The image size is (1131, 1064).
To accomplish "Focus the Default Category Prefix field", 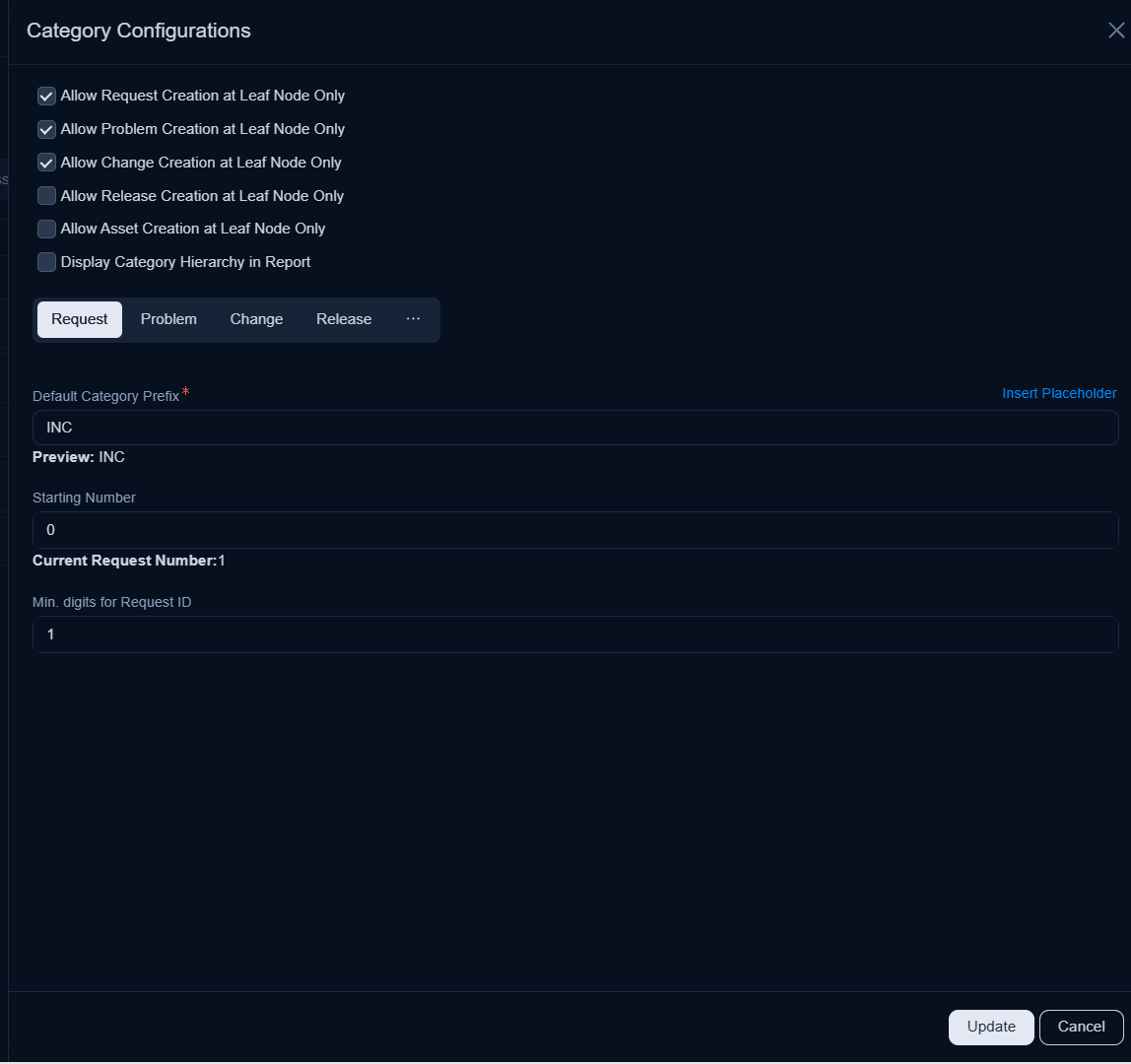I will pyautogui.click(x=575, y=428).
